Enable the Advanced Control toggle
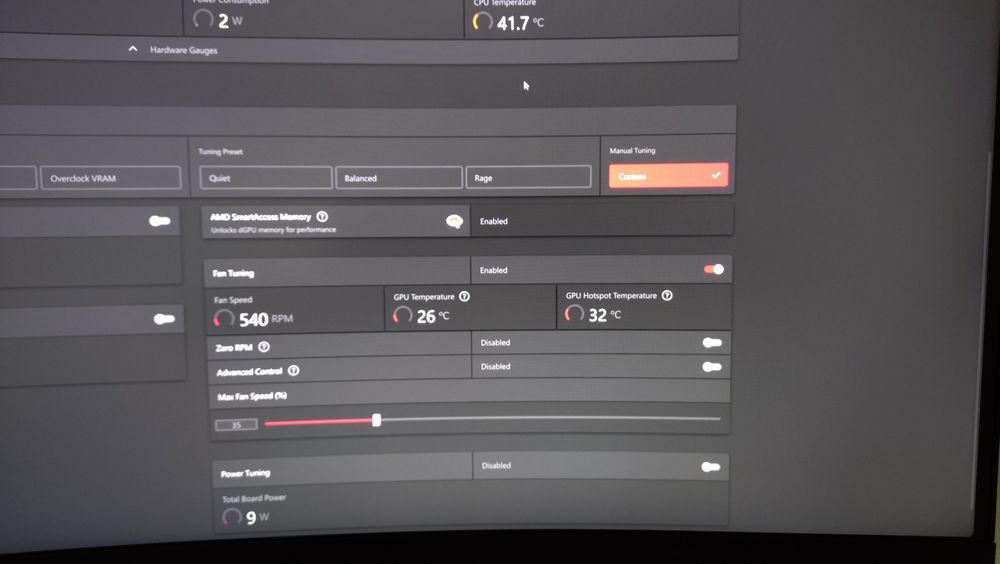1000x564 pixels. (x=712, y=367)
